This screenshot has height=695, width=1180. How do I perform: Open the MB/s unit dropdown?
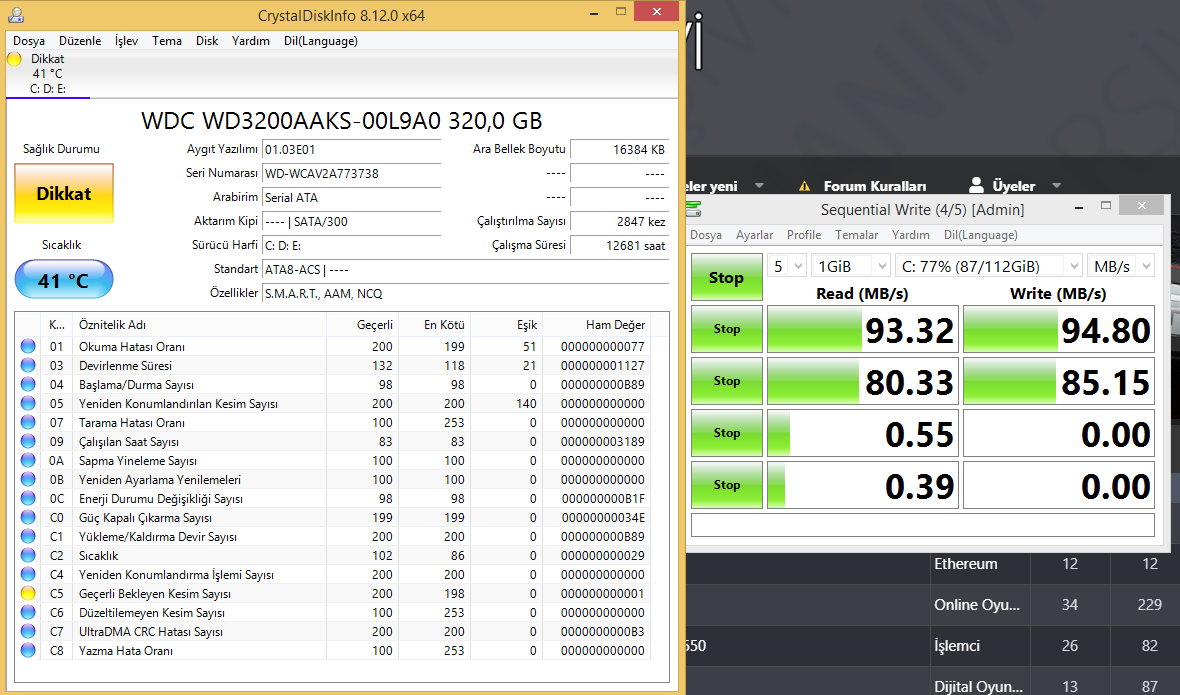point(1121,266)
